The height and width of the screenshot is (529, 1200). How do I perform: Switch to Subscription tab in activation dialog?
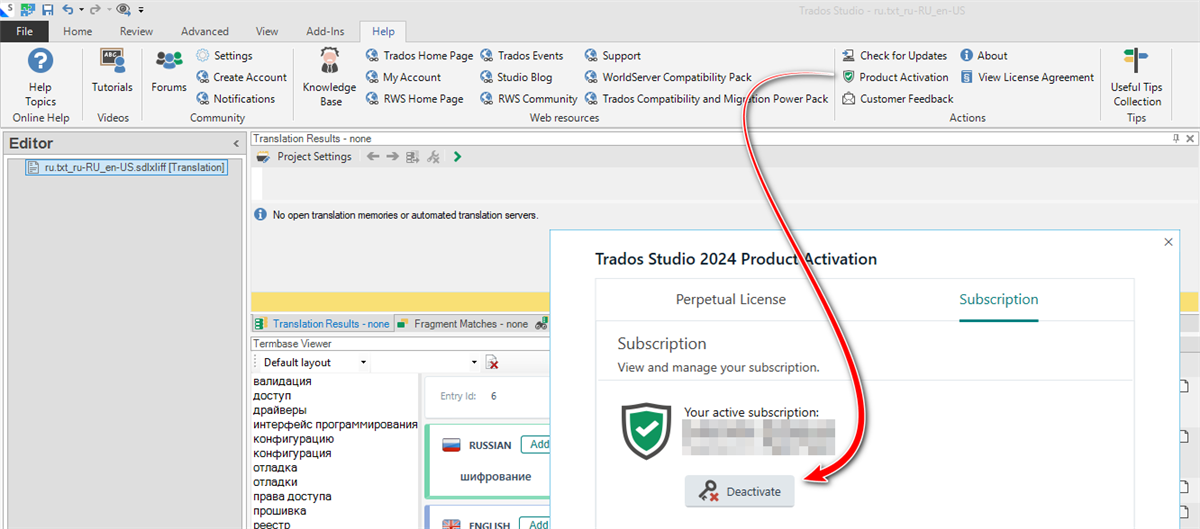999,299
